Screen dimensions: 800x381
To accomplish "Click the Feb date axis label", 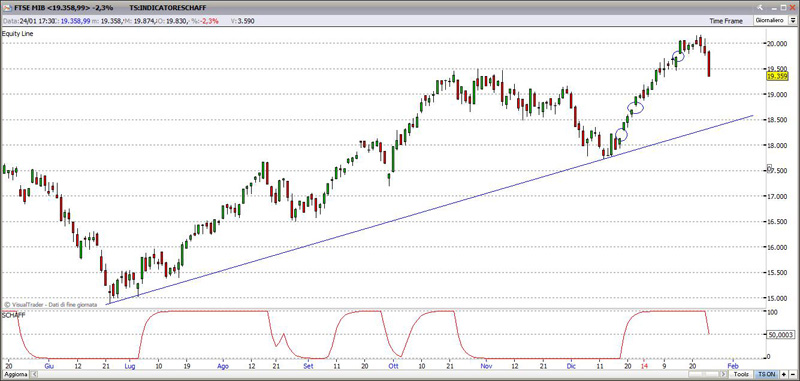I will click(x=733, y=366).
